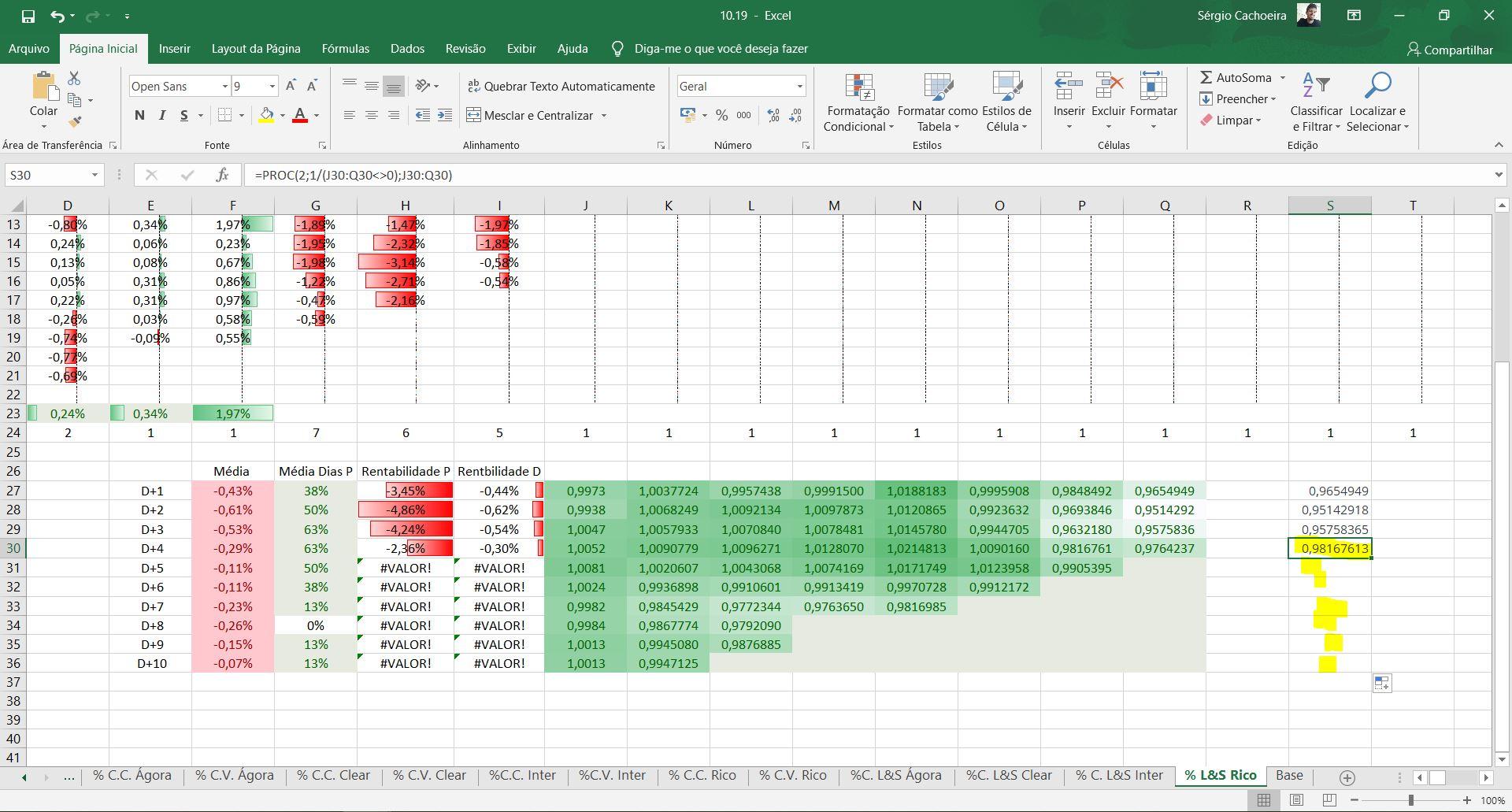
Task: Decrease decimal places
Action: [x=795, y=115]
